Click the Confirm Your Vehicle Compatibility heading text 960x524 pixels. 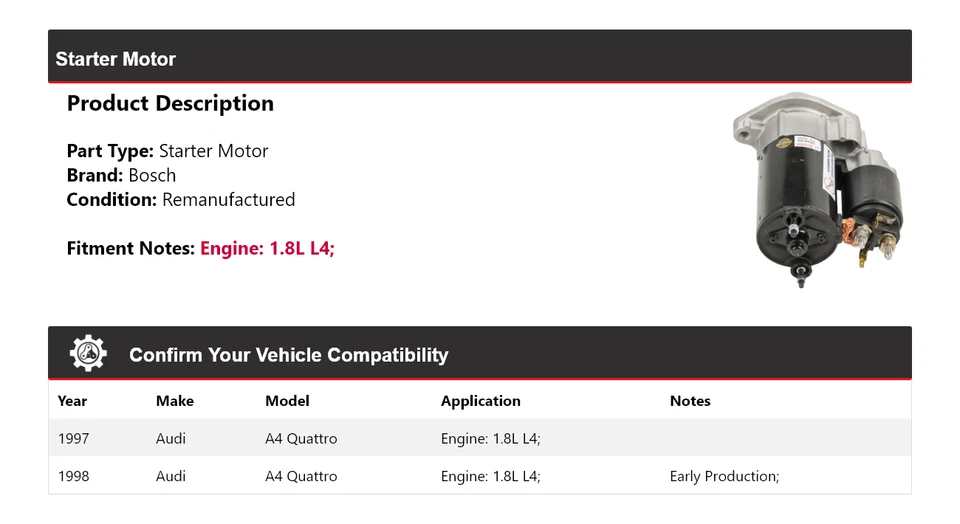point(288,355)
